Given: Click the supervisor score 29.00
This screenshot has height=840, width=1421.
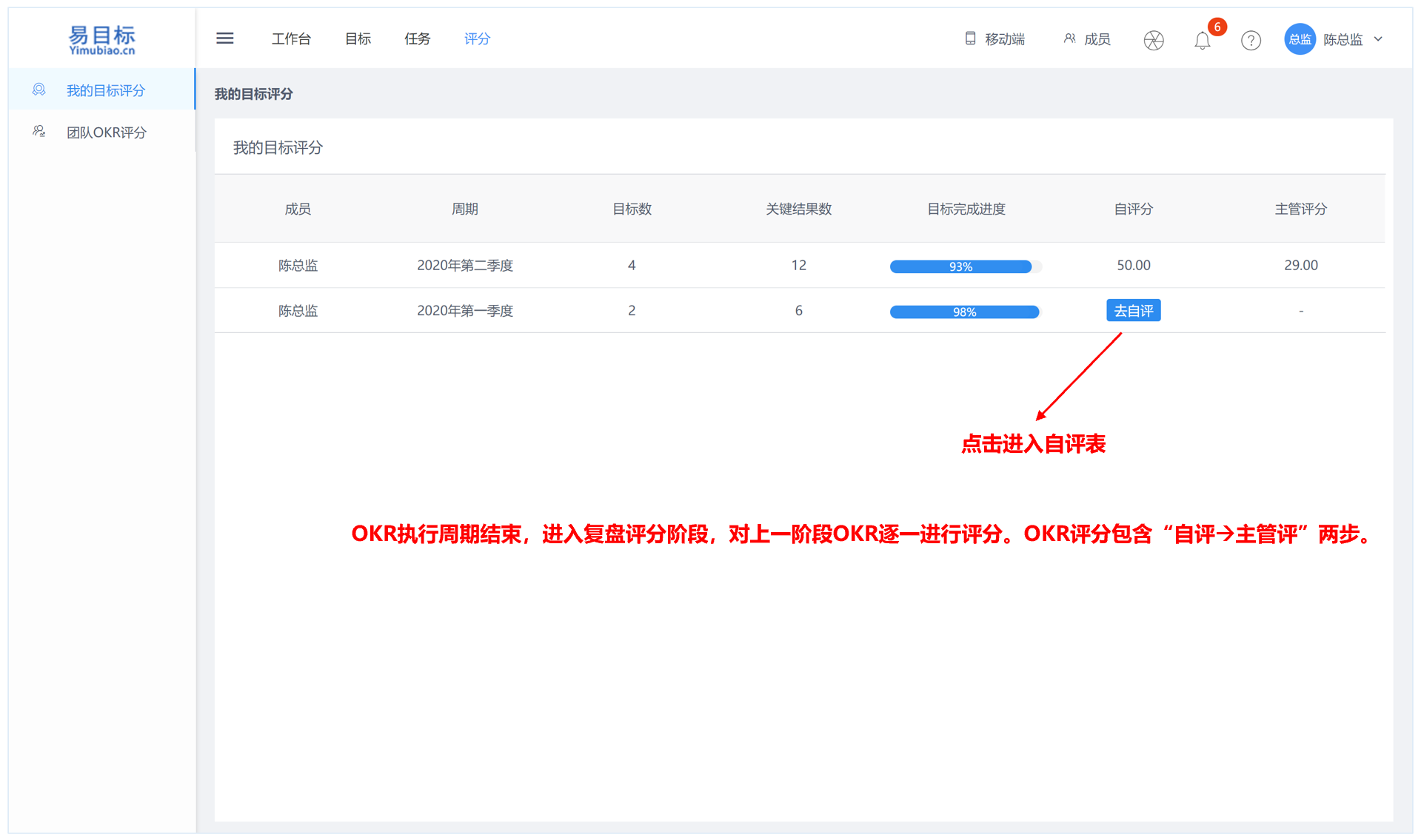Looking at the screenshot, I should tap(1301, 265).
